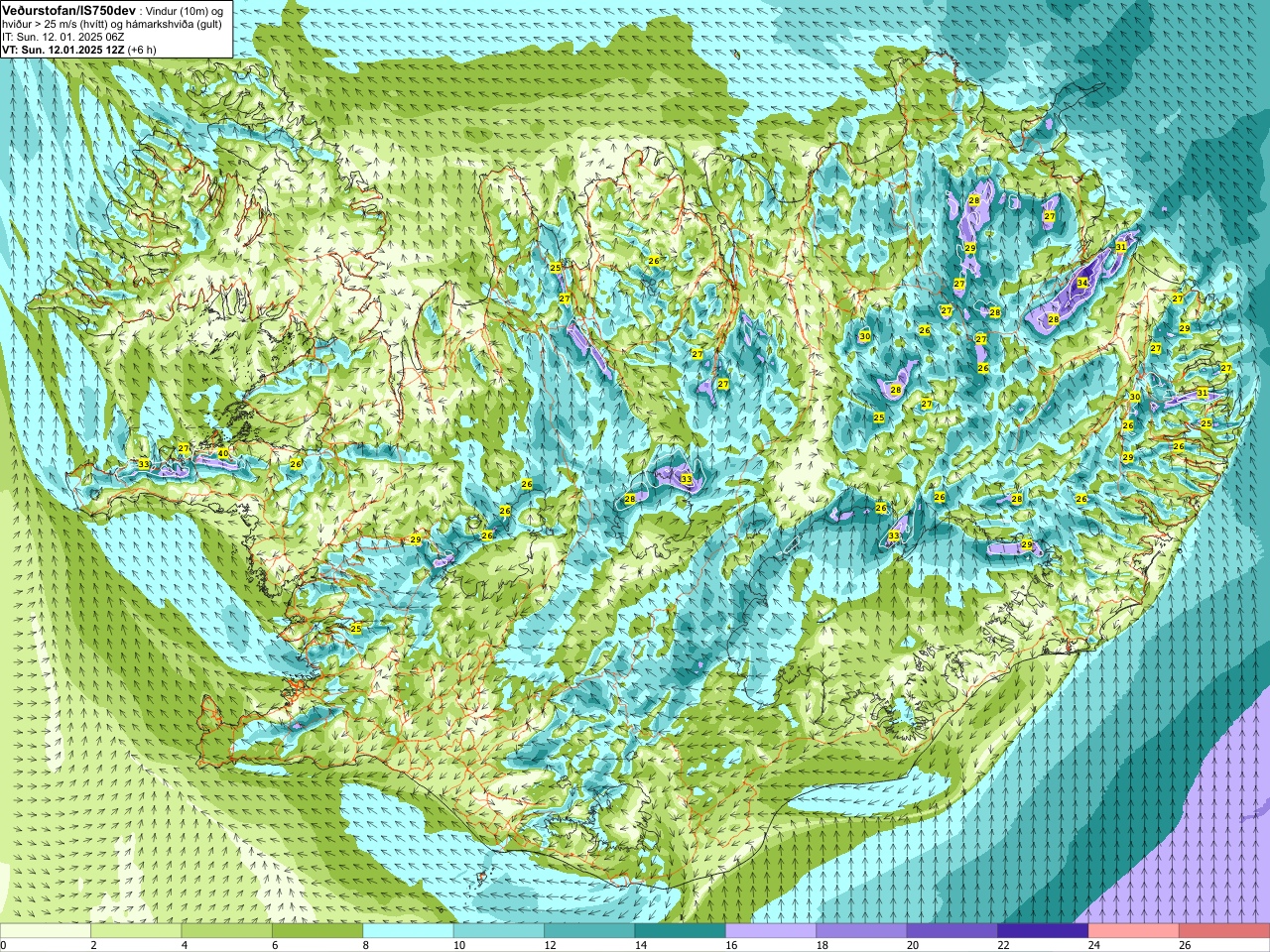This screenshot has width=1270, height=952.
Task: Click the legend tick label "20"
Action: (x=912, y=945)
